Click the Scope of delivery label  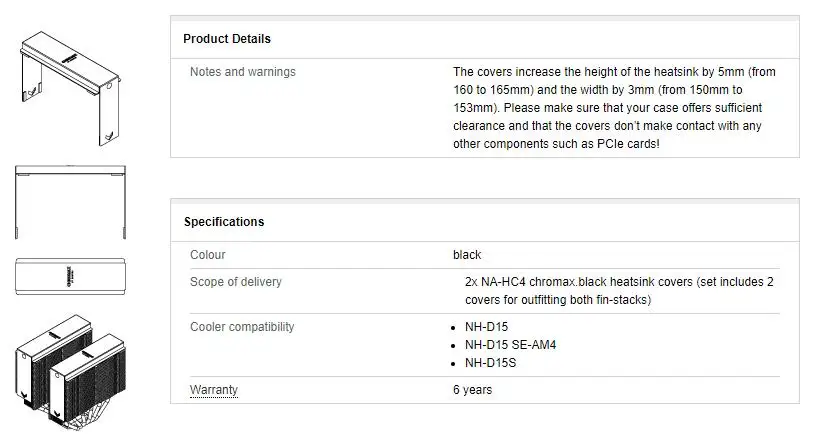coord(236,282)
